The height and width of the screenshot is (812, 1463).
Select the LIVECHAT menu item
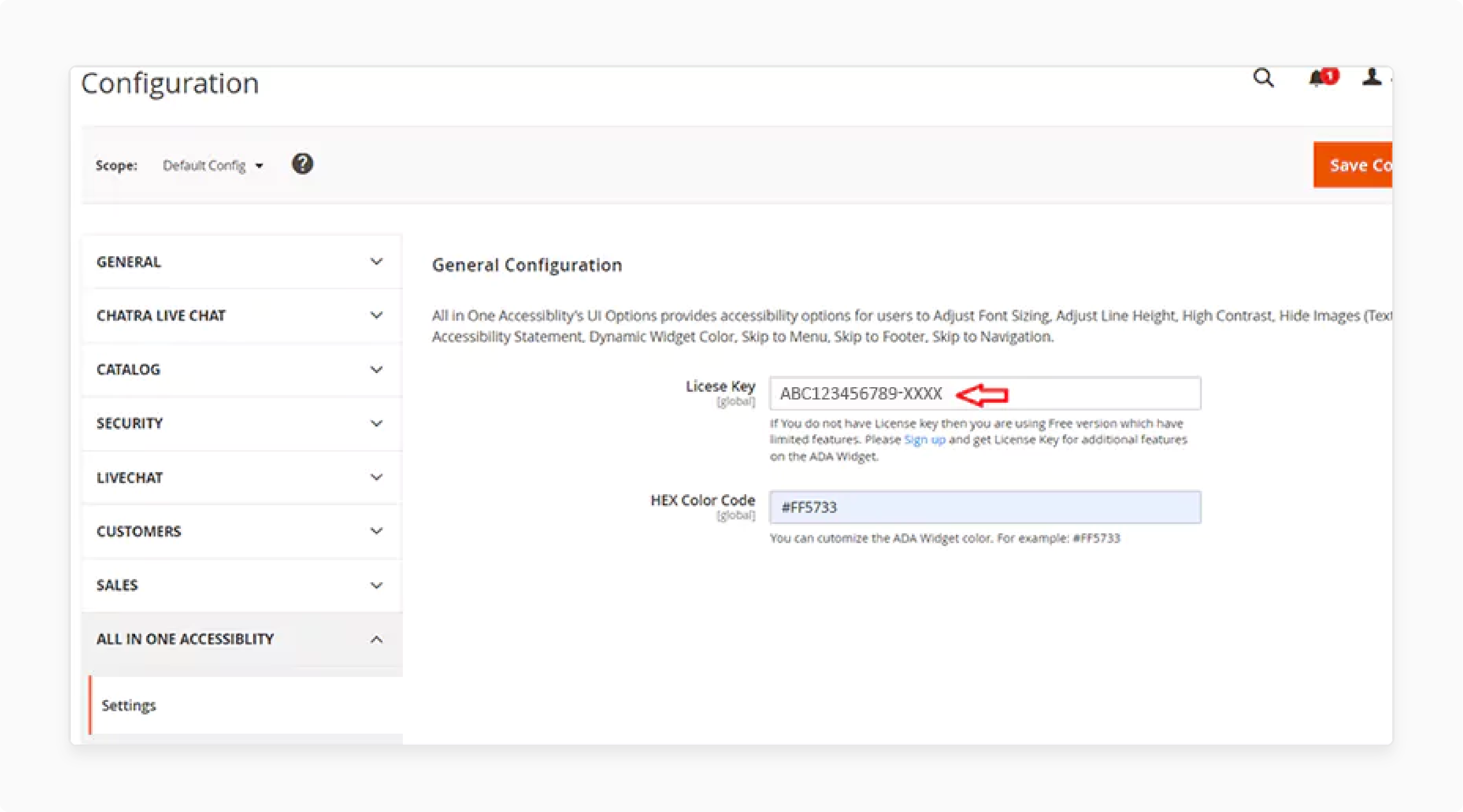coord(242,477)
